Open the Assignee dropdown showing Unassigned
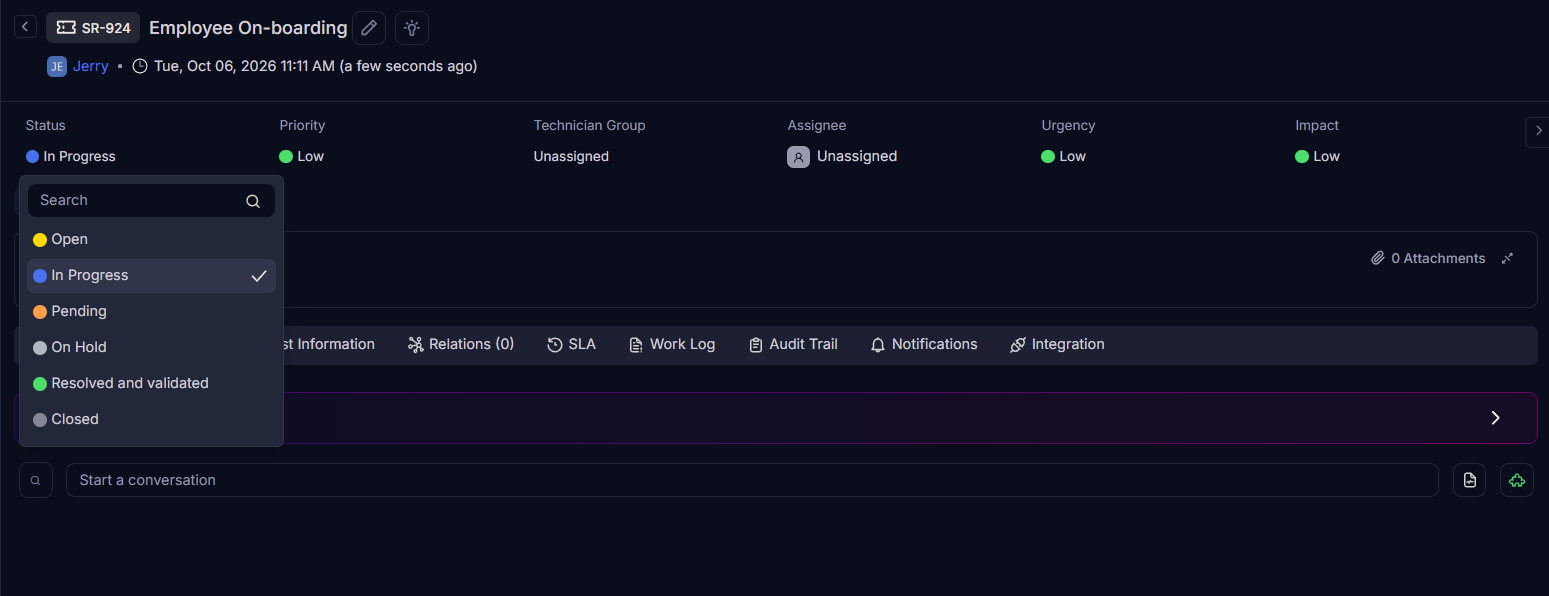This screenshot has width=1549, height=596. [842, 156]
